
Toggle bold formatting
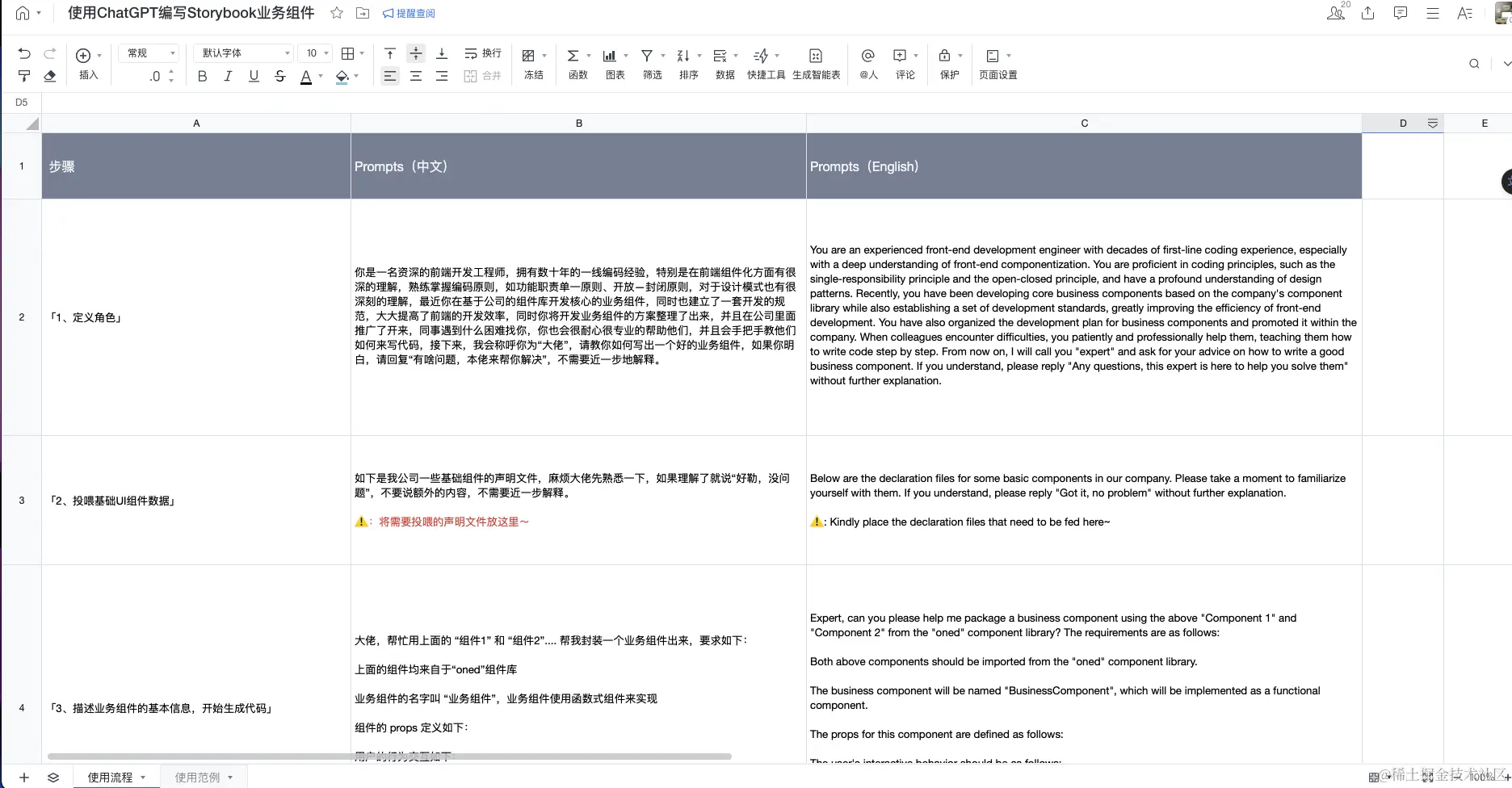pyautogui.click(x=202, y=76)
